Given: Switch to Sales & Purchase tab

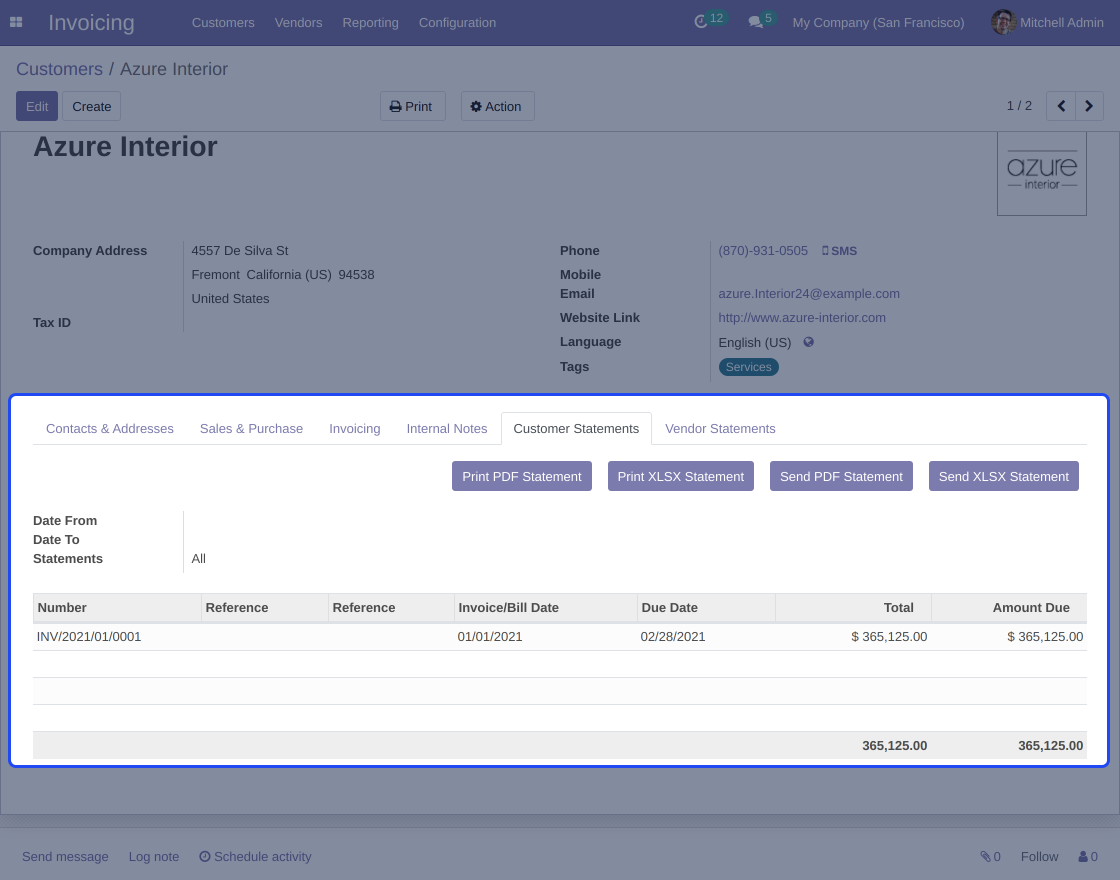Looking at the screenshot, I should point(251,429).
